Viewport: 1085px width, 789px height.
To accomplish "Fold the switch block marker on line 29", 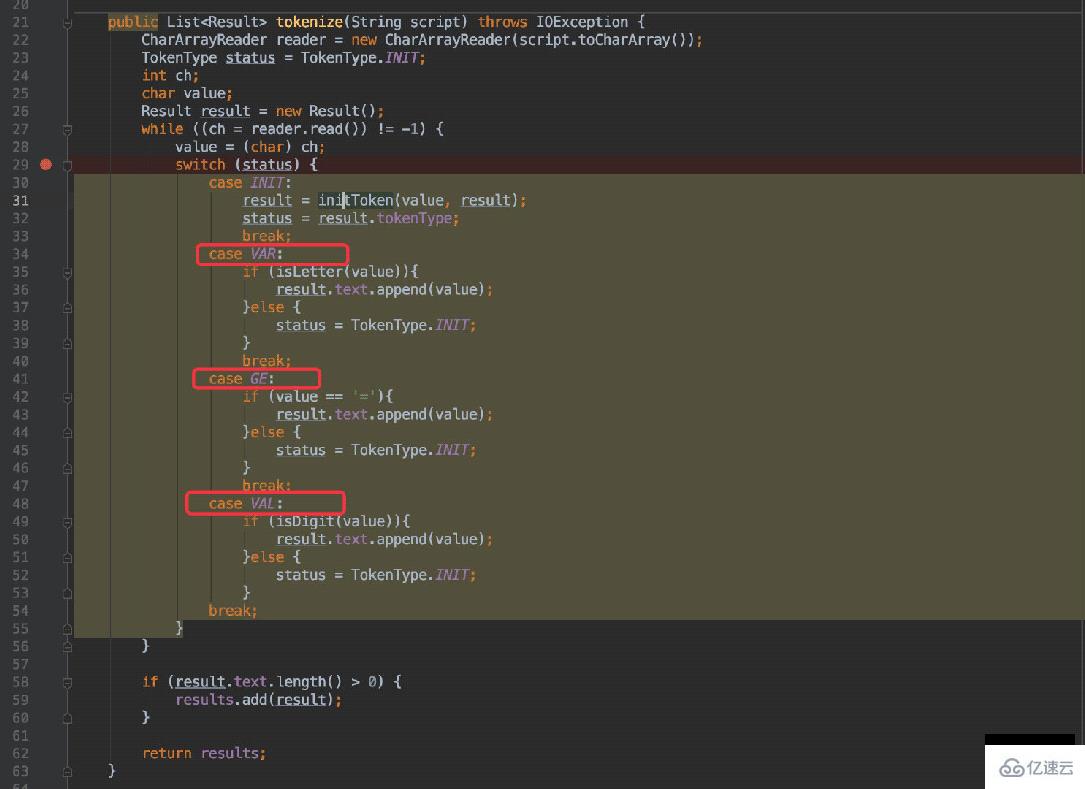I will (68, 165).
